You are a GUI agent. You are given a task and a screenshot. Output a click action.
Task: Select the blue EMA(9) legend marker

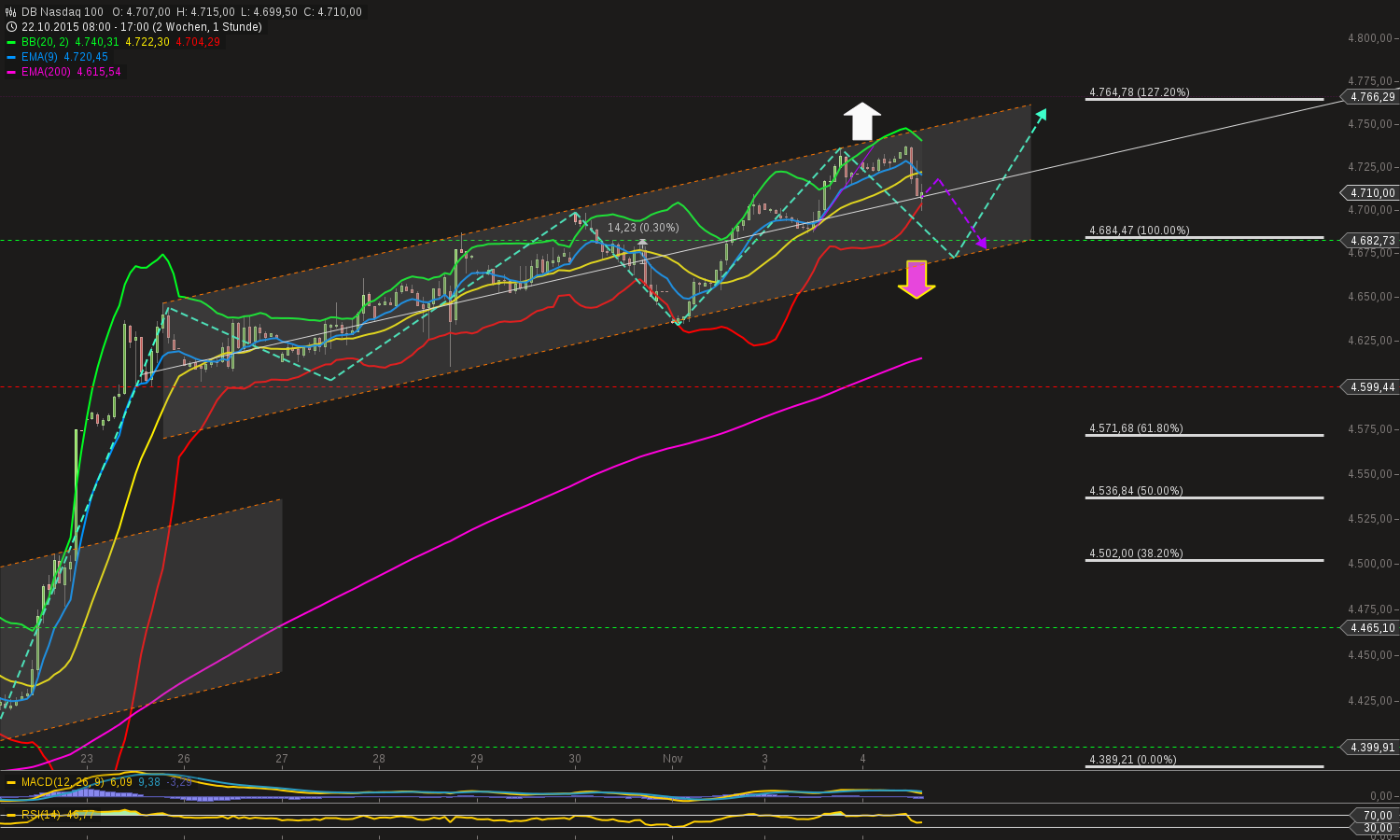[11, 57]
